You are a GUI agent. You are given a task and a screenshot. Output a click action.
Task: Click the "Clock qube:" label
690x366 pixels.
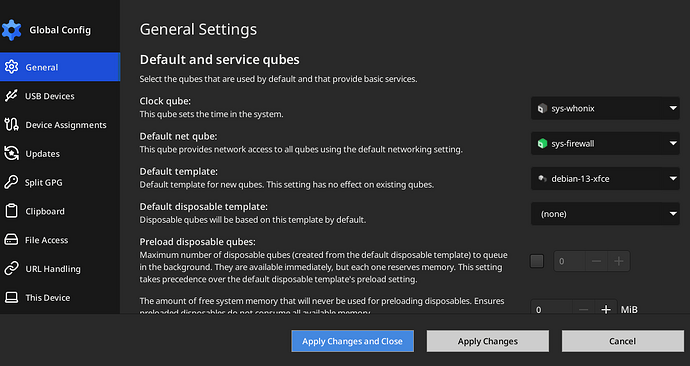[165, 101]
